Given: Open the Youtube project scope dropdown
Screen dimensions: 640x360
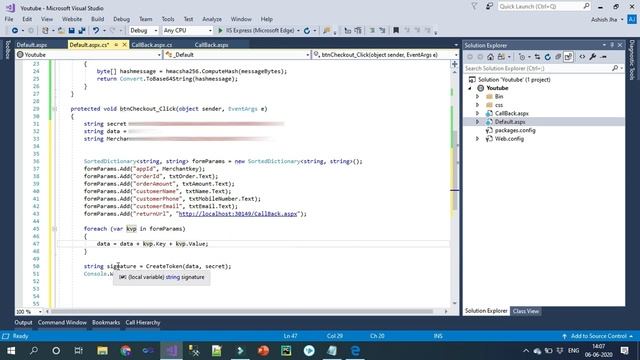Looking at the screenshot, I should tap(159, 55).
